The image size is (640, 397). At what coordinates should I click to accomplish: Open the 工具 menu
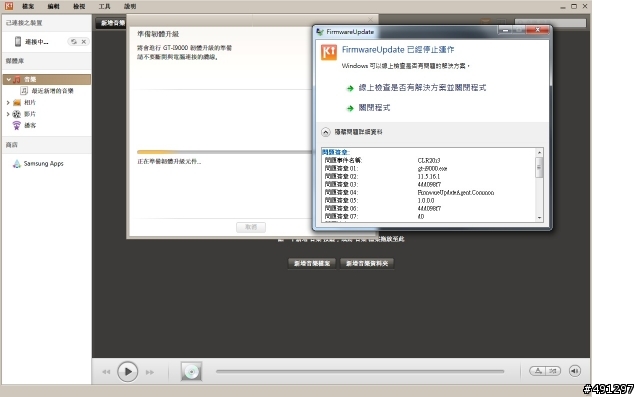pos(104,6)
